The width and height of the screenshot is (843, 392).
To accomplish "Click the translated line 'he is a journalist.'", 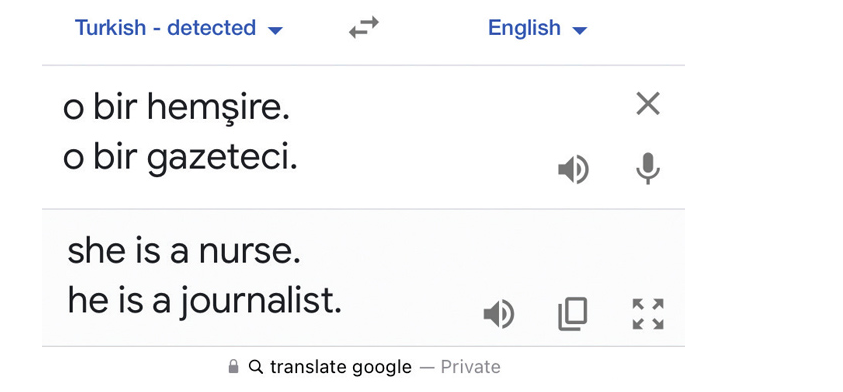I will [204, 302].
